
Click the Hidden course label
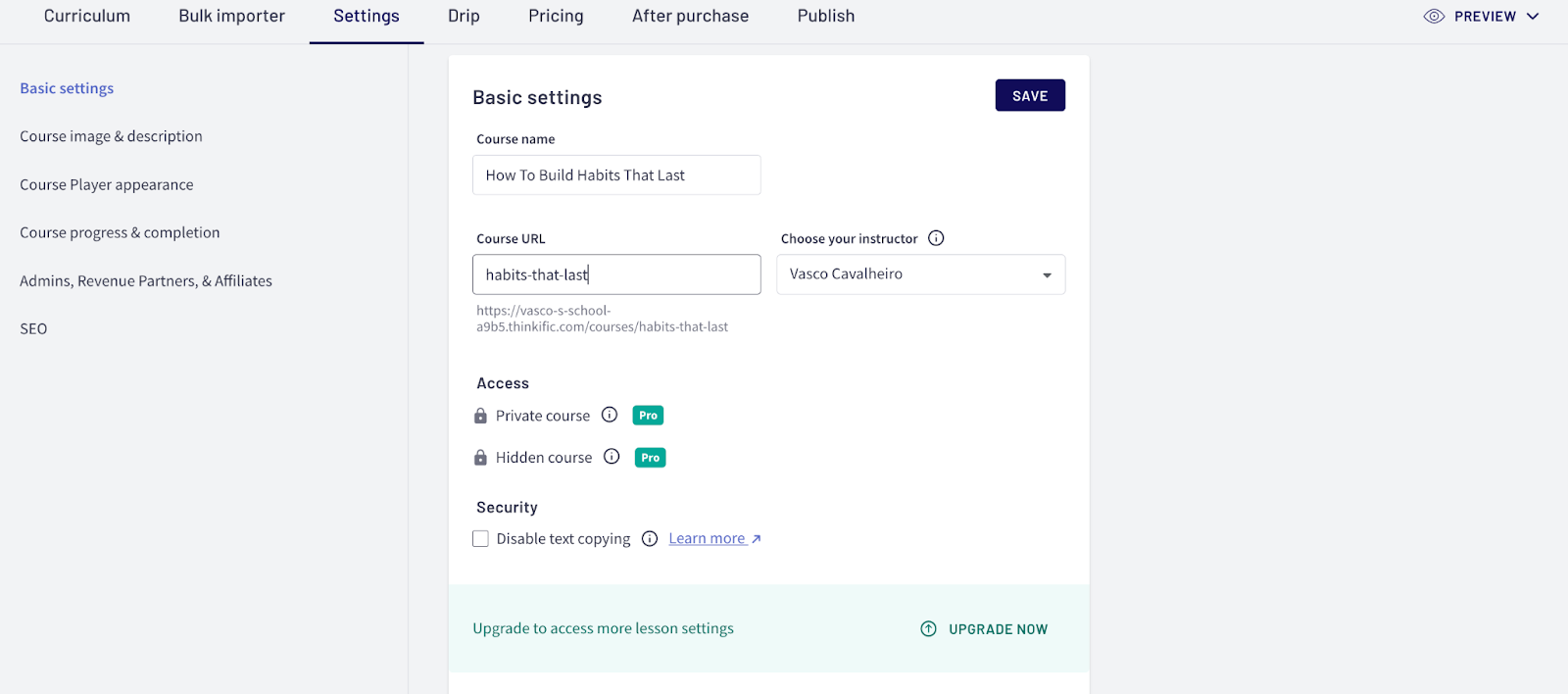(544, 458)
